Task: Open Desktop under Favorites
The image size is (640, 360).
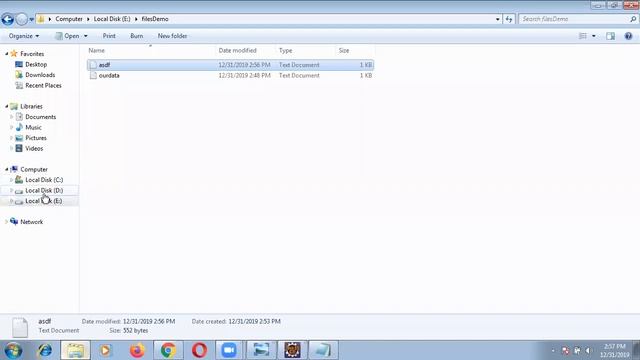Action: 36,64
